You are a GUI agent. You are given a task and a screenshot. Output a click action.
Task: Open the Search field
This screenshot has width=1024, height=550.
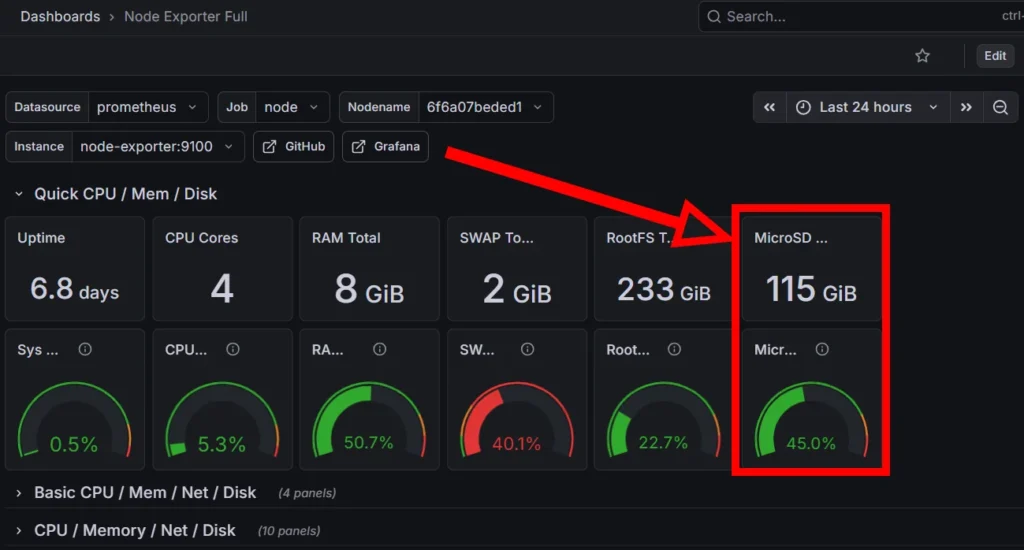pos(861,16)
